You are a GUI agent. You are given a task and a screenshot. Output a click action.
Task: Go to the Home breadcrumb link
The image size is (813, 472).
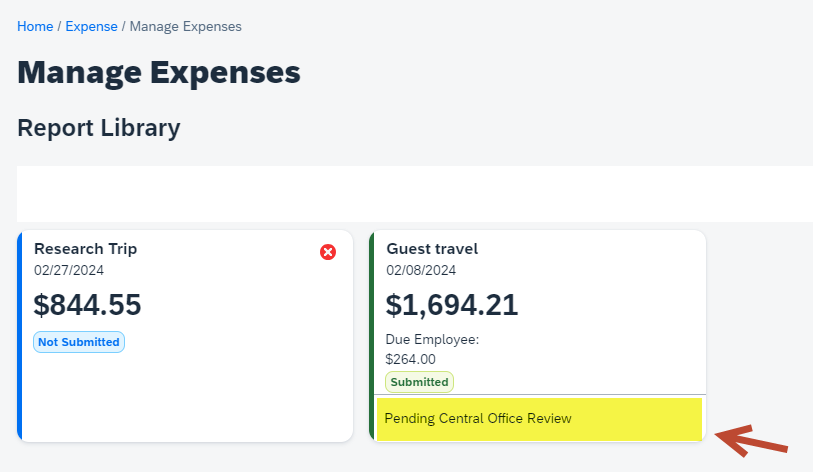[35, 26]
